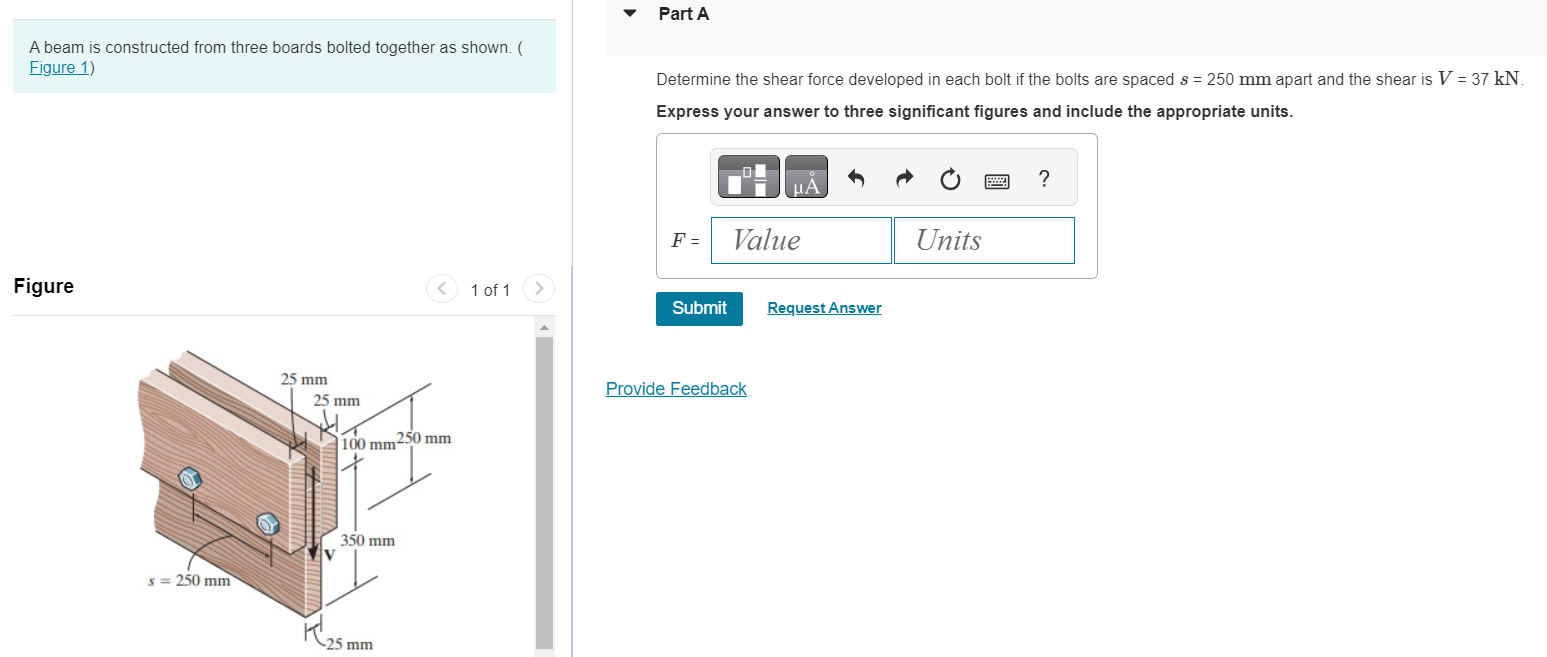Click the figure panel scrollbar

click(544, 493)
